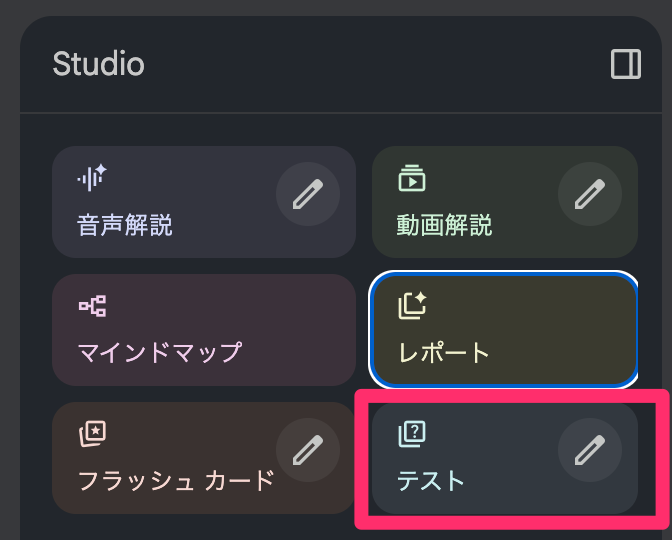Customize 動画解説 using its pencil icon

[589, 194]
